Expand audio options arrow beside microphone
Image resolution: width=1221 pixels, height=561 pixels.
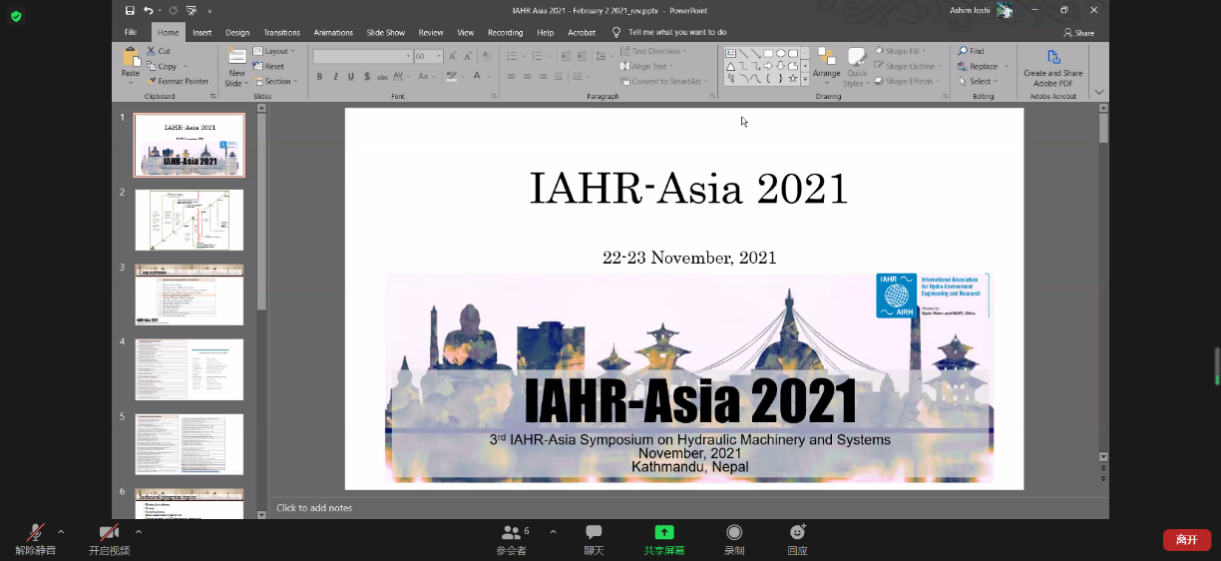(61, 532)
